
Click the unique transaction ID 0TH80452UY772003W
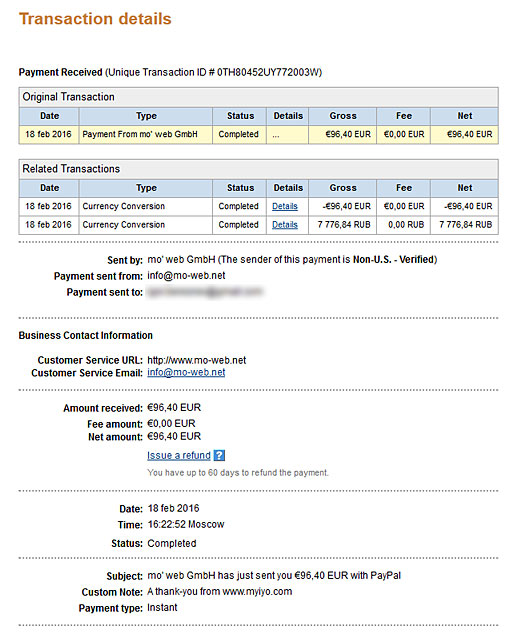[268, 73]
